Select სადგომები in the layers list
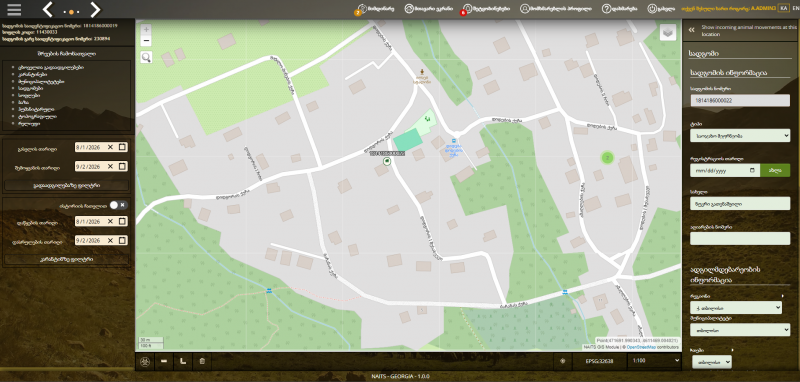This screenshot has height=382, width=800. coord(30,88)
